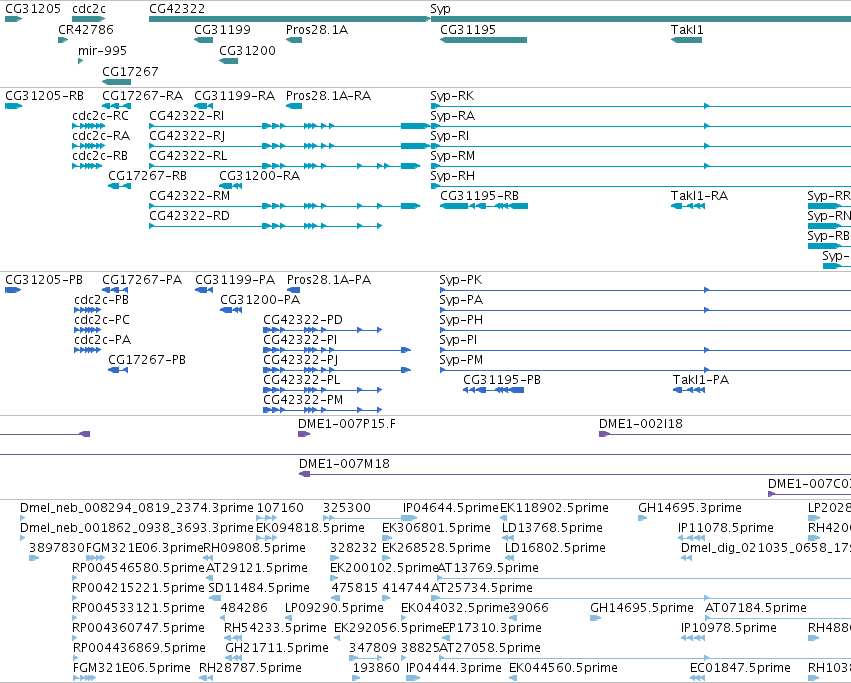This screenshot has width=851, height=683.
Task: Select the cdc2c-PC protein label
Action: coord(102,320)
